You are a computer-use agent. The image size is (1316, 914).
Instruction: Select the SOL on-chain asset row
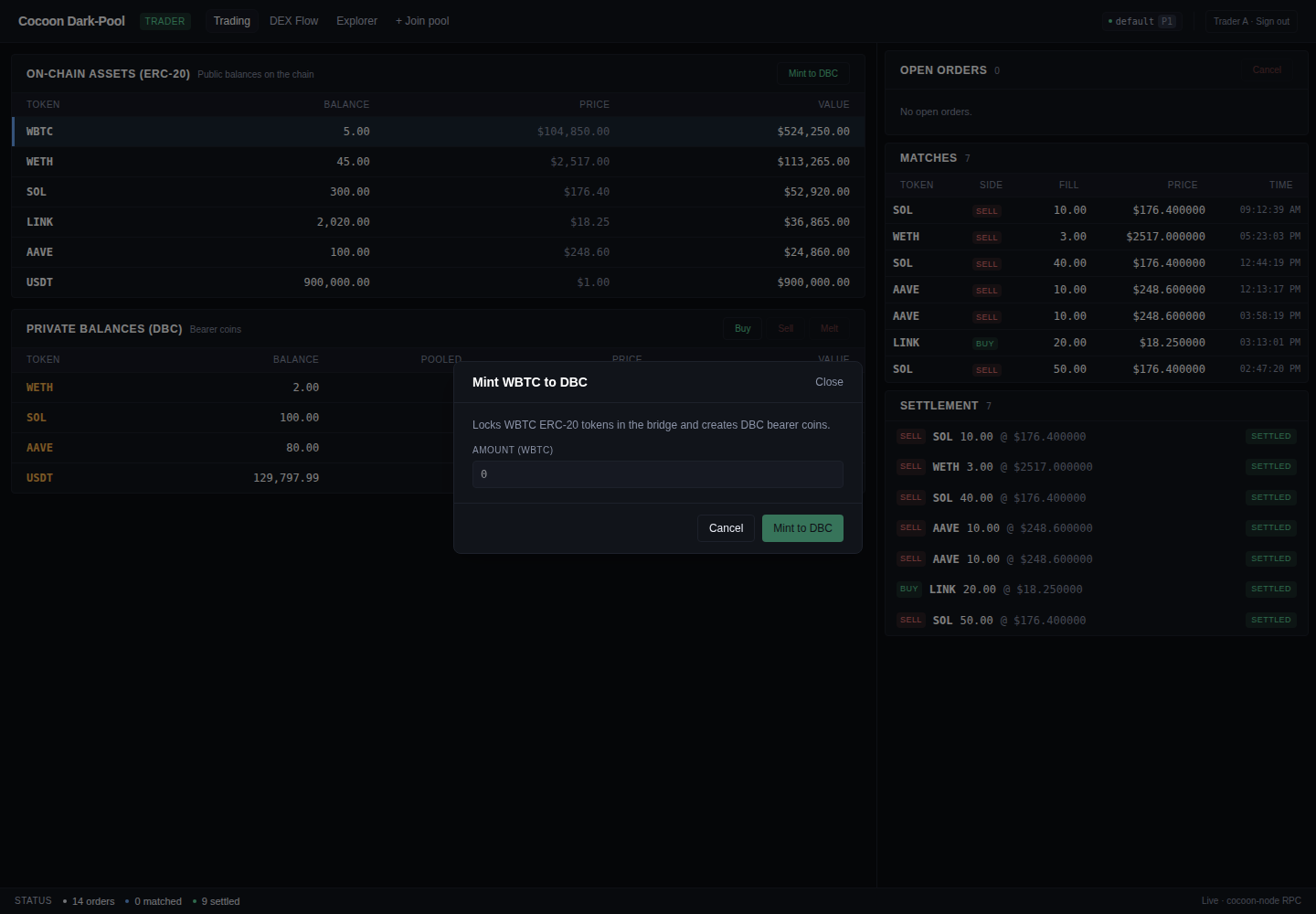(x=439, y=192)
